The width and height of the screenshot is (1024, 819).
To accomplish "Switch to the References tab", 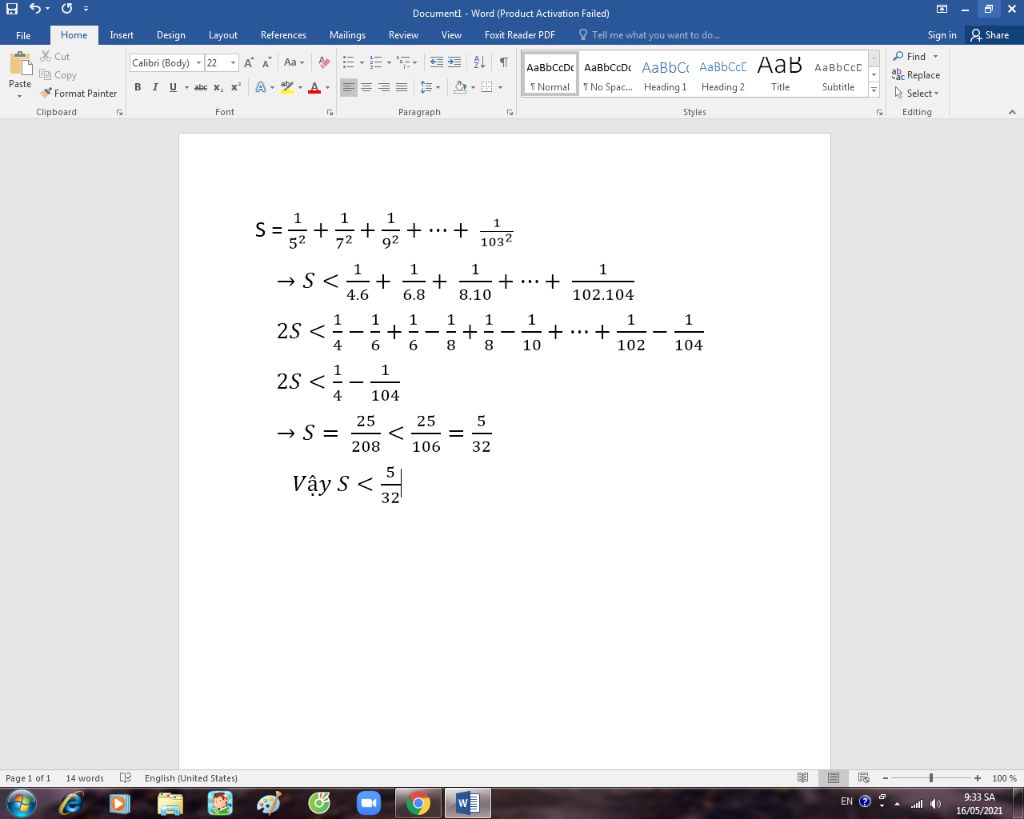I will (x=283, y=35).
